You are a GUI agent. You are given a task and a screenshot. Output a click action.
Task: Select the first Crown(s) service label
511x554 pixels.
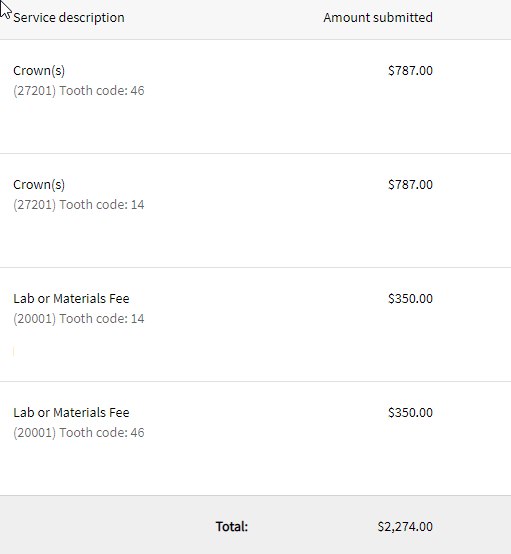coord(39,71)
